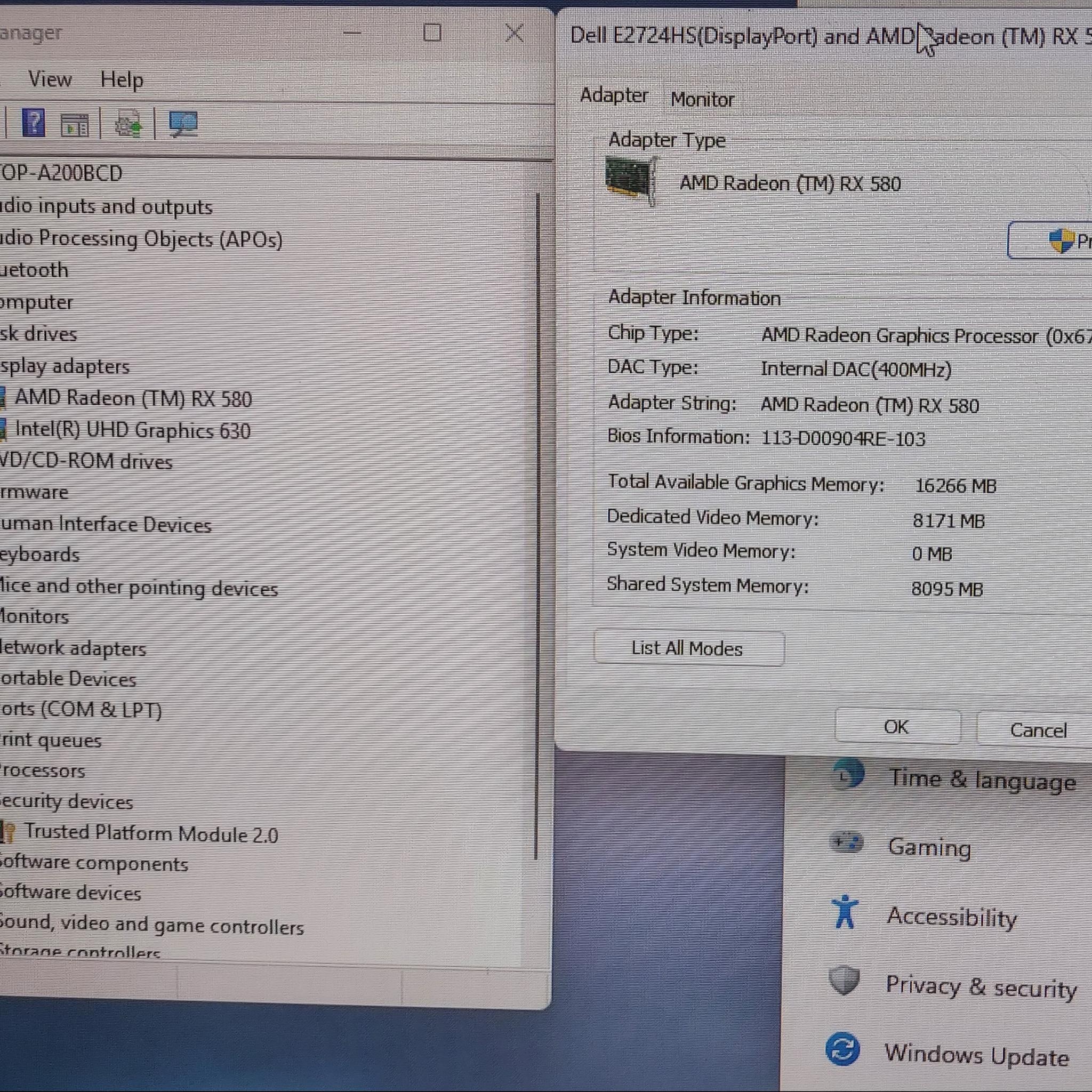Select Audio Processing Objects (APOs) category
The image size is (1092, 1092).
pyautogui.click(x=141, y=238)
